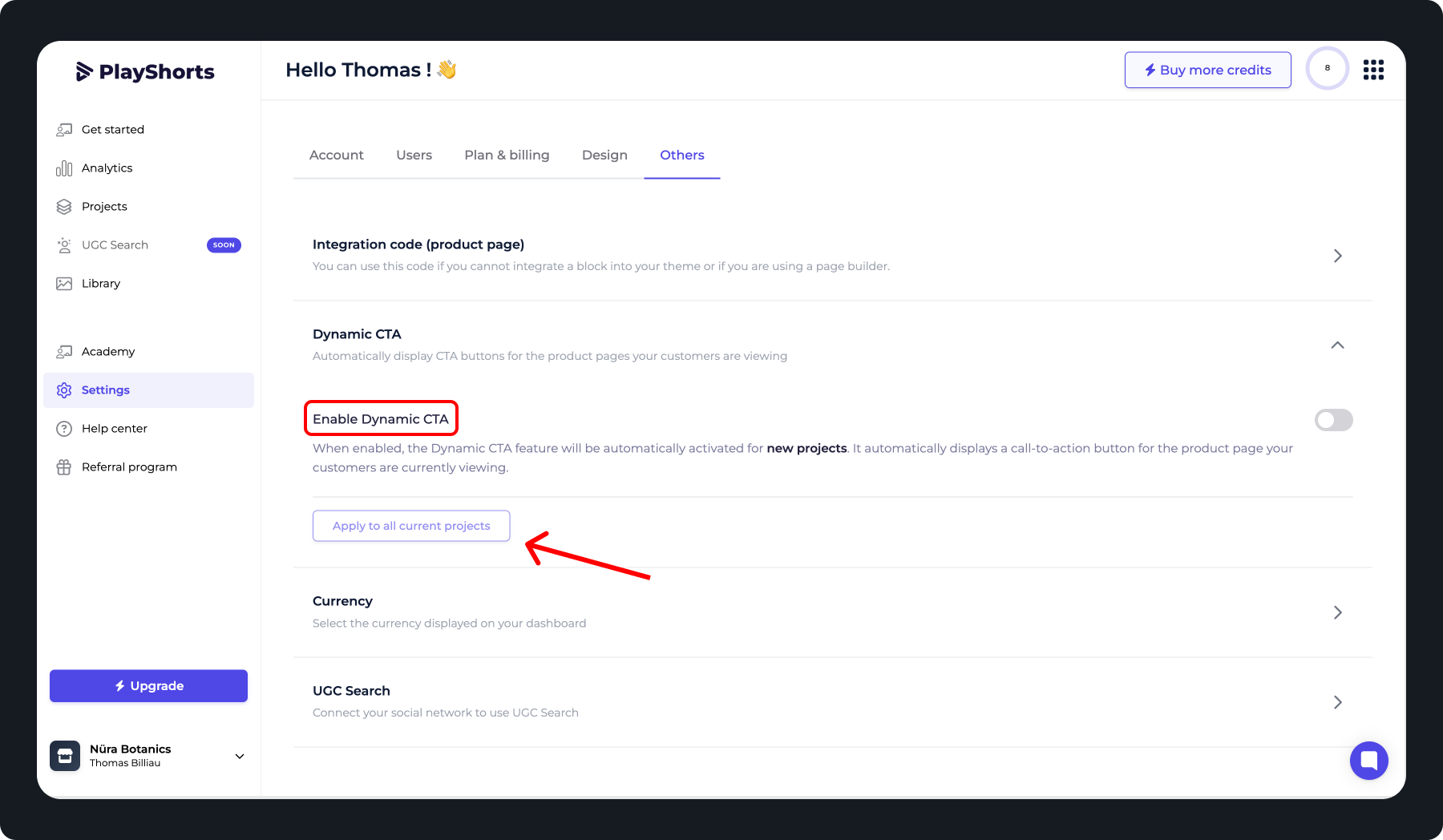Switch to the Account tab
The width and height of the screenshot is (1443, 840).
[337, 155]
